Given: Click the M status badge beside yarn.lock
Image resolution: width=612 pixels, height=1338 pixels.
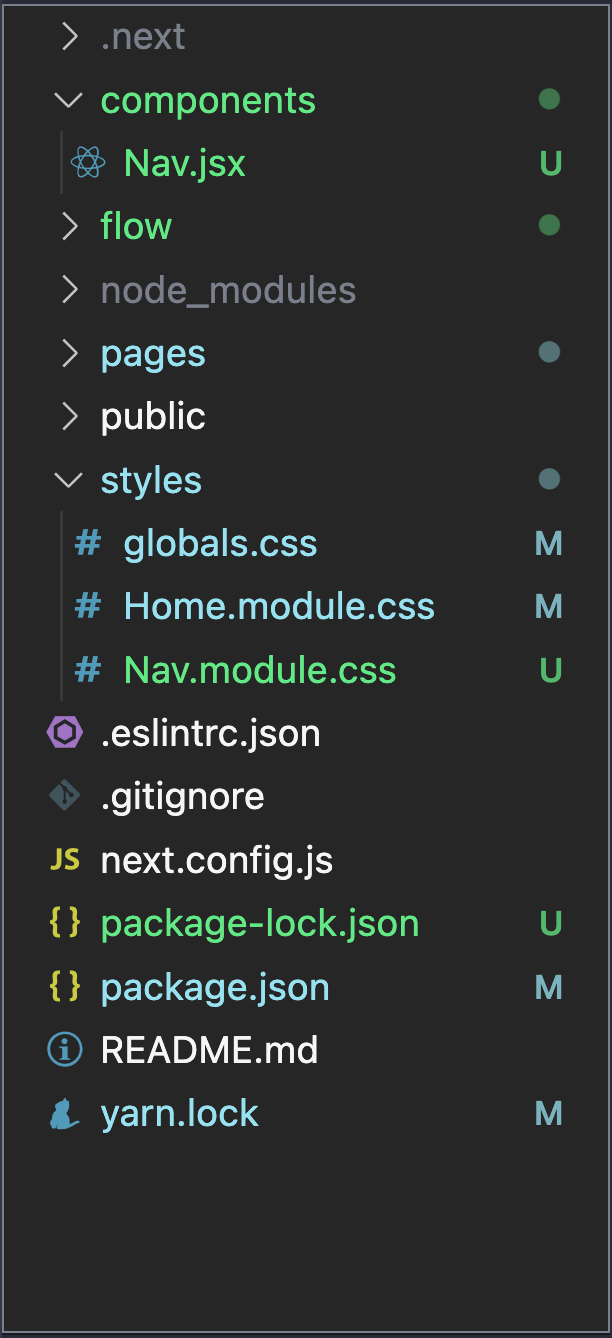Looking at the screenshot, I should click(x=549, y=1114).
